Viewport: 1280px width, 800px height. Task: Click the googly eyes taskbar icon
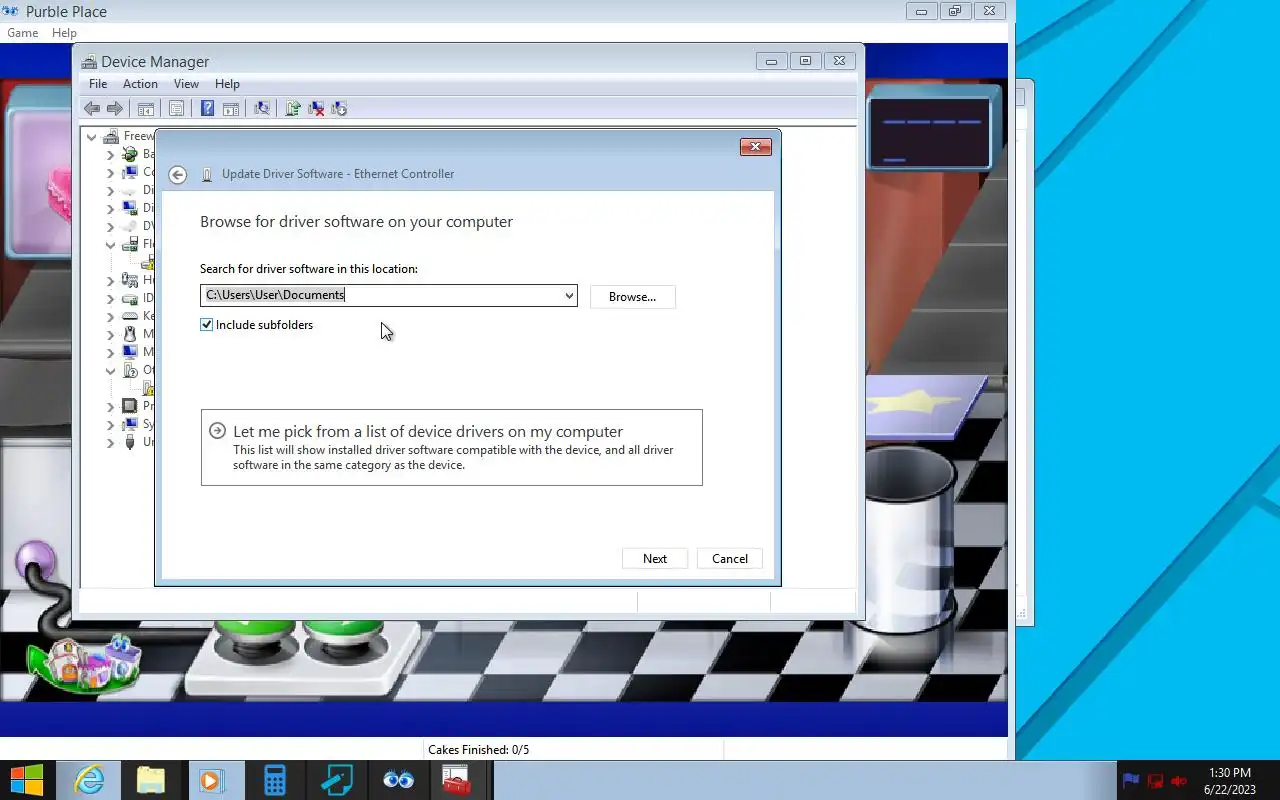(398, 780)
